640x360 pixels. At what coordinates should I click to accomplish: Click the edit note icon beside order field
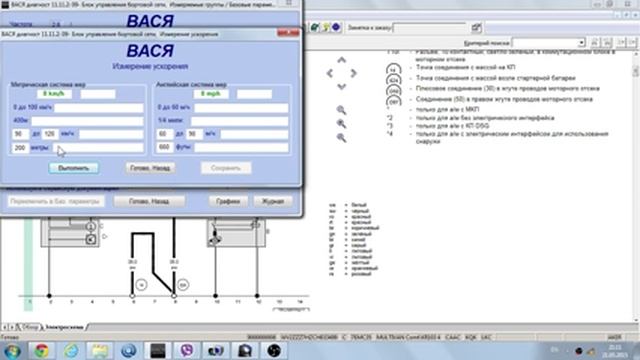click(x=476, y=28)
